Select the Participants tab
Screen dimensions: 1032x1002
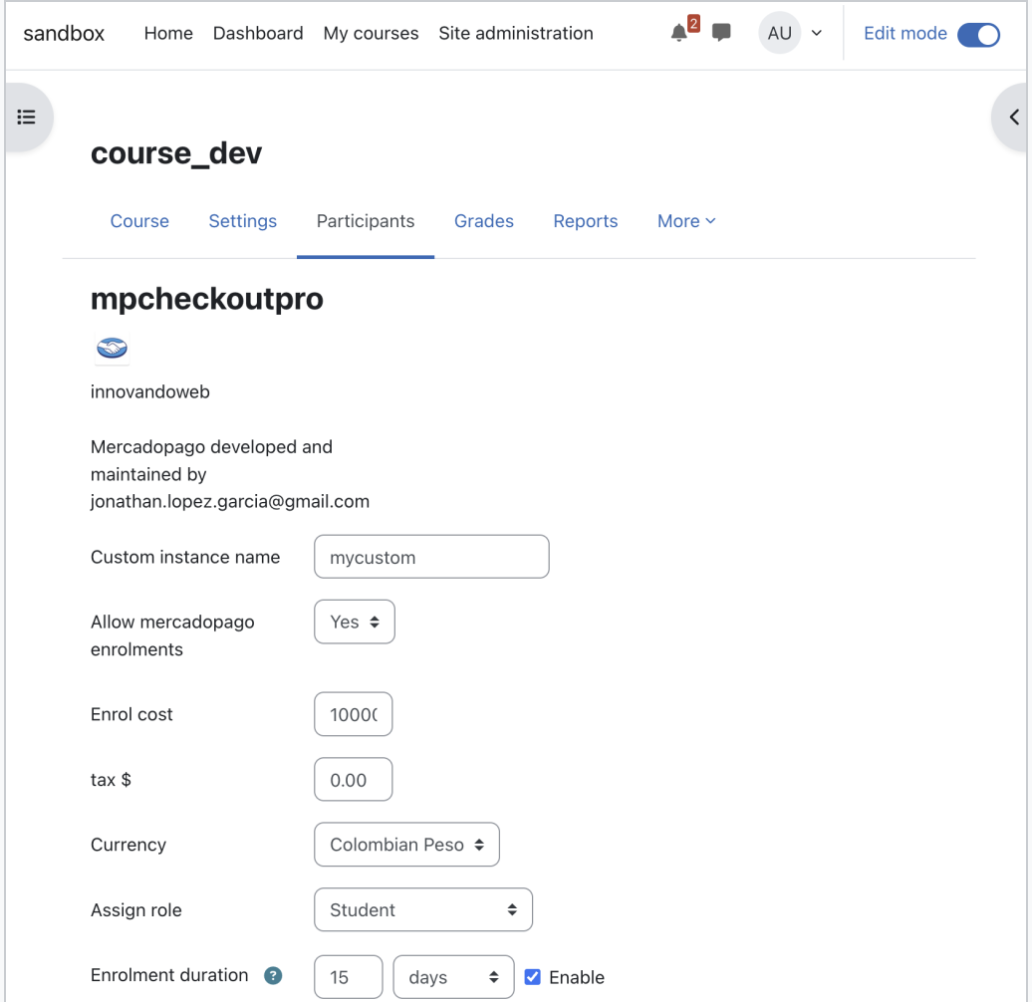(x=365, y=221)
